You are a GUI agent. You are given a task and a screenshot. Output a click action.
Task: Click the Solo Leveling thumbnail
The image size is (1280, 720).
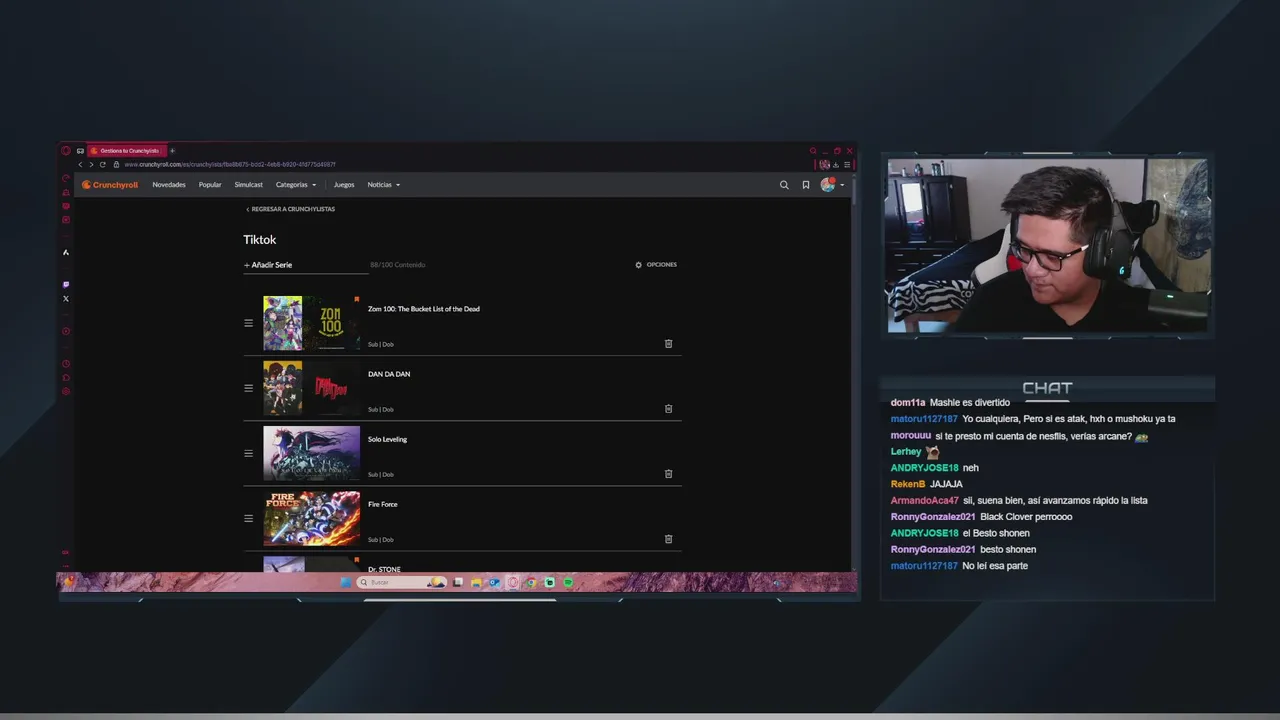(x=311, y=453)
